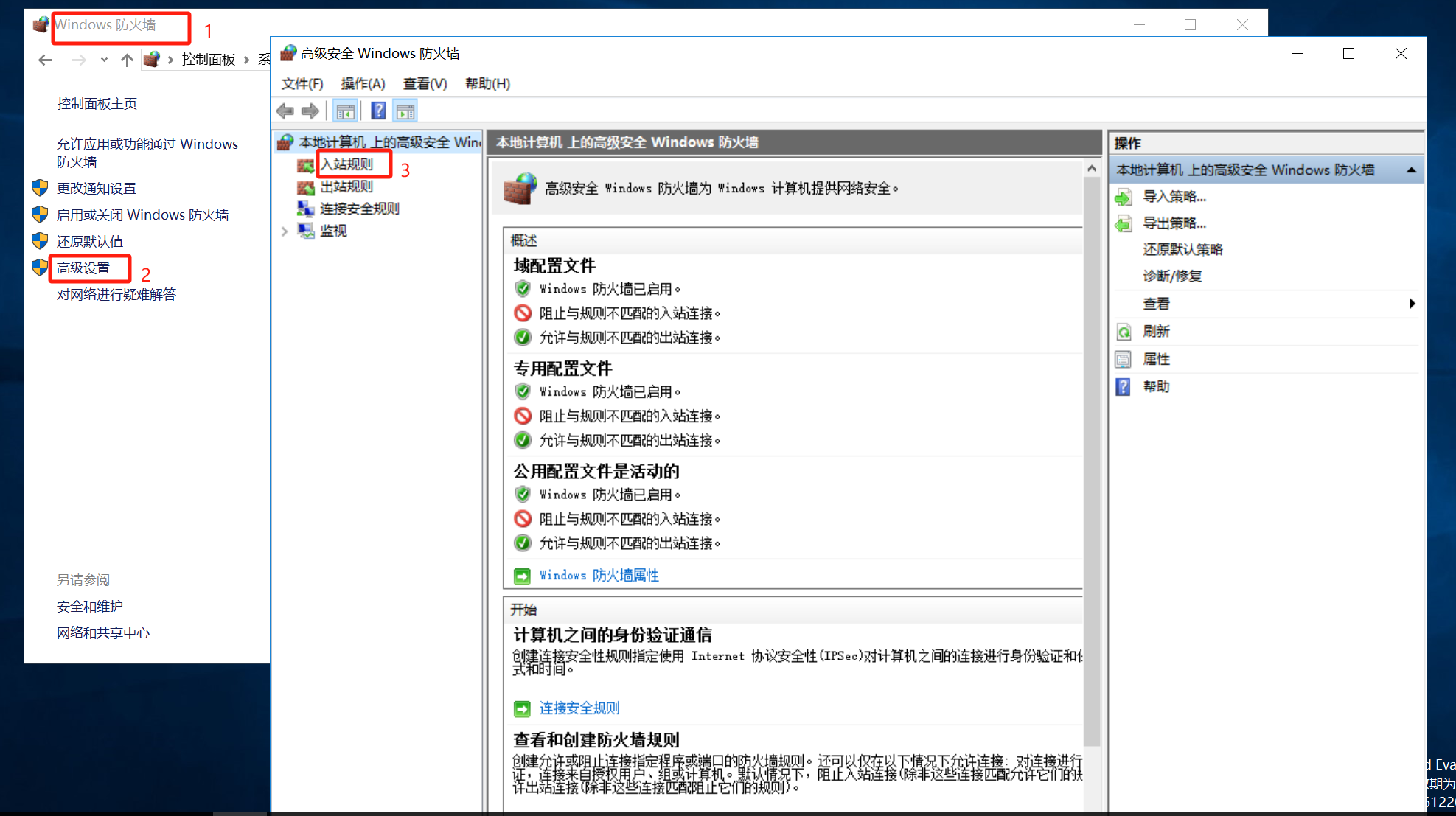Click the blue help question-mark toolbar icon
The height and width of the screenshot is (816, 1456).
click(378, 111)
